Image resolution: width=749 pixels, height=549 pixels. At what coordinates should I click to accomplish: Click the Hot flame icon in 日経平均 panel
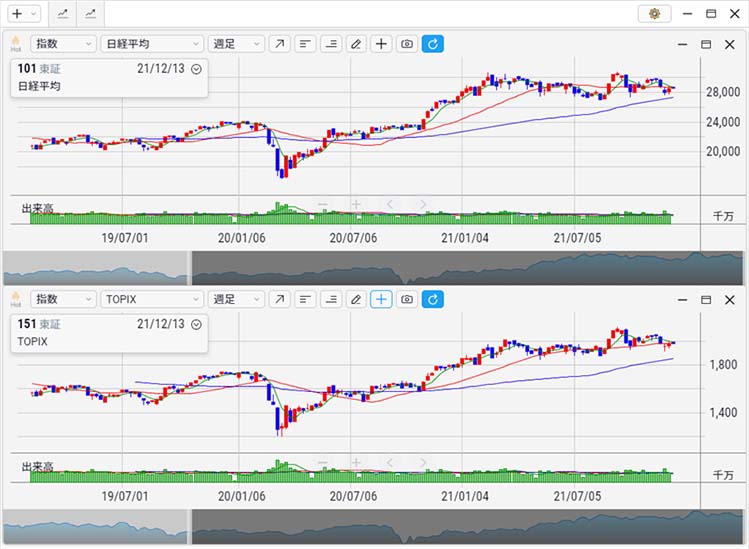[x=16, y=43]
